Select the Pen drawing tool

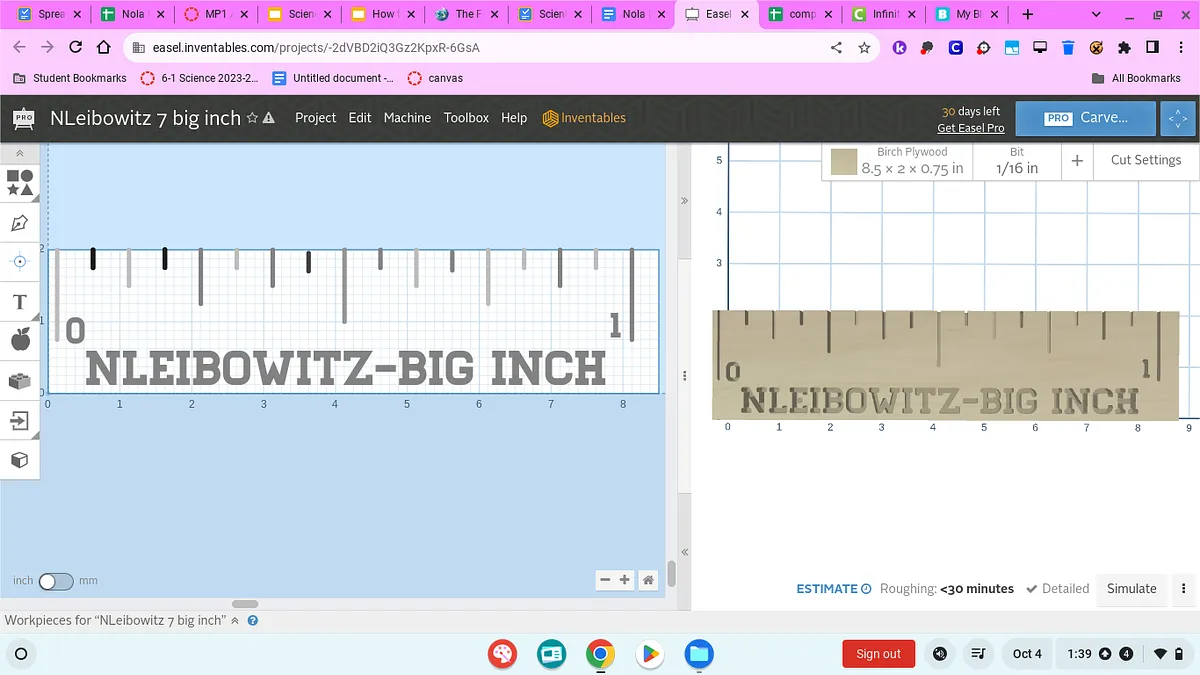point(20,222)
